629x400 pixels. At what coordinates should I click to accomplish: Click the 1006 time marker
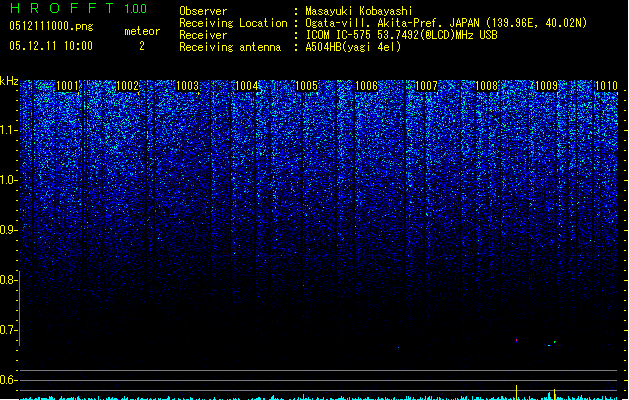[x=367, y=86]
